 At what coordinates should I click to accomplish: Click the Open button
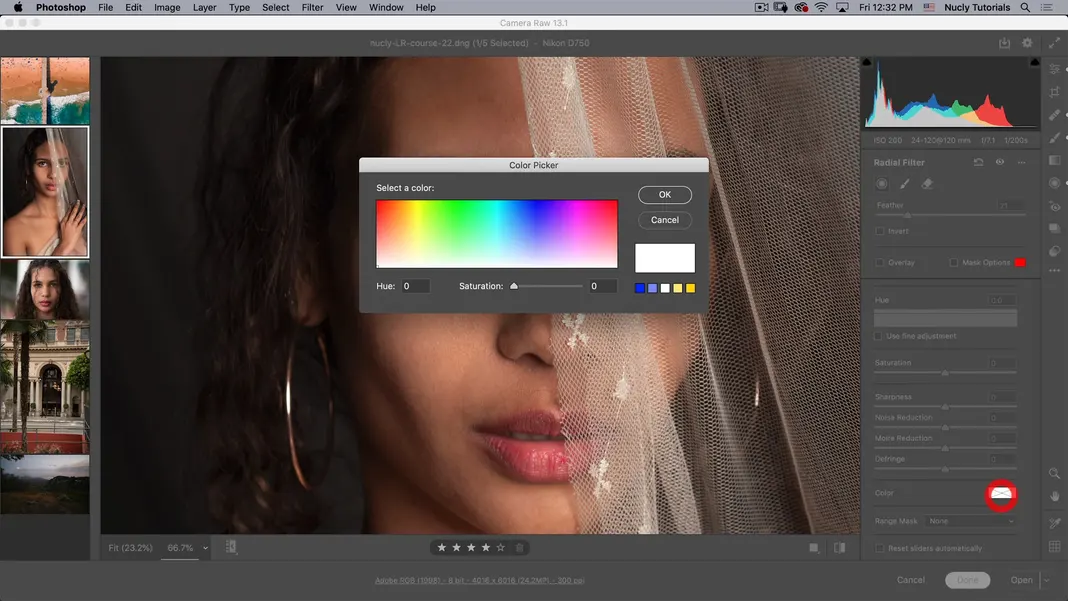[x=1021, y=580]
